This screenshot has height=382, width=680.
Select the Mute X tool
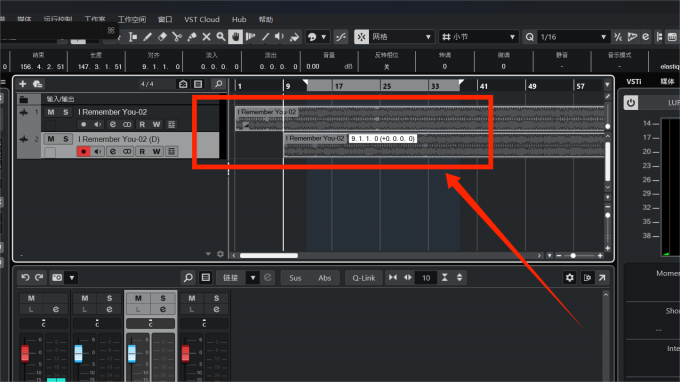tap(206, 37)
